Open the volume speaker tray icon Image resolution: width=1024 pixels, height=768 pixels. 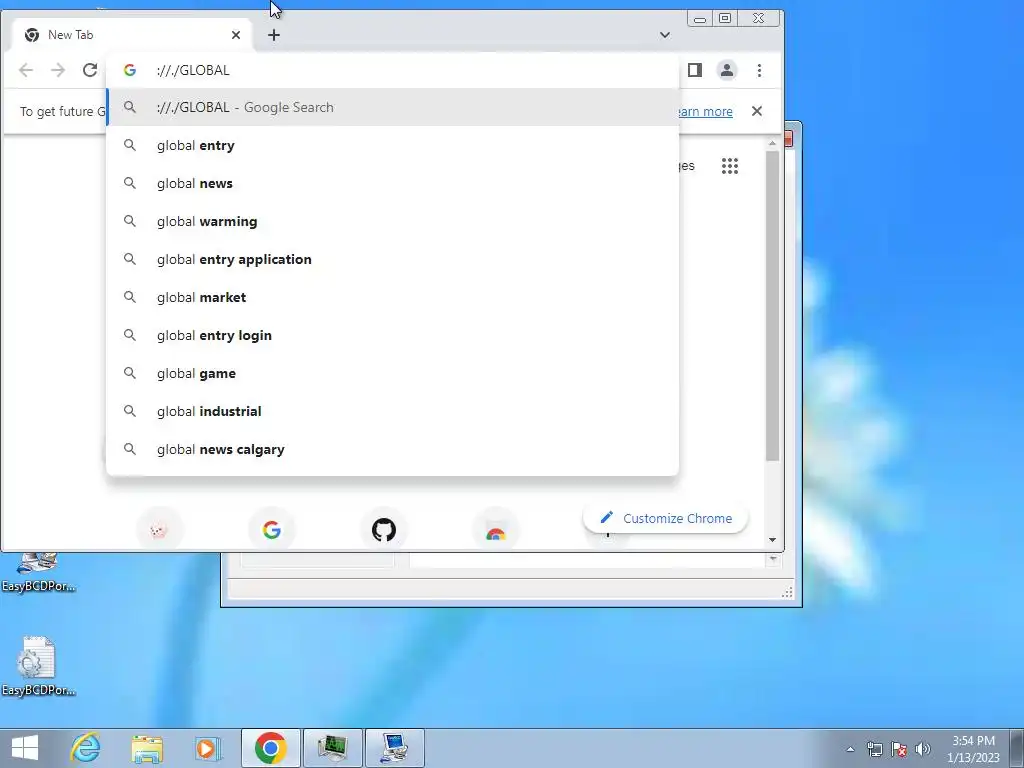(x=923, y=749)
